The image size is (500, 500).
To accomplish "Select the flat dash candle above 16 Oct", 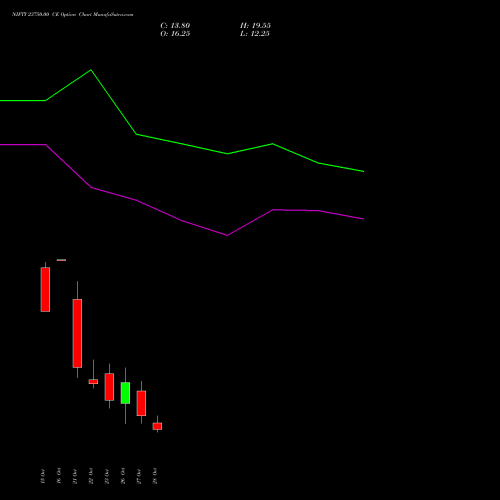I will [61, 260].
